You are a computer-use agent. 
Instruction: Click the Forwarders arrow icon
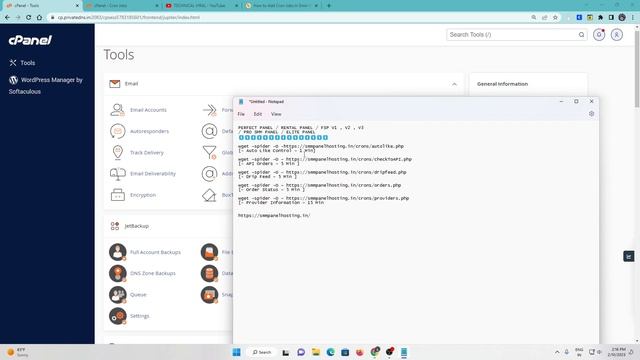click(209, 110)
